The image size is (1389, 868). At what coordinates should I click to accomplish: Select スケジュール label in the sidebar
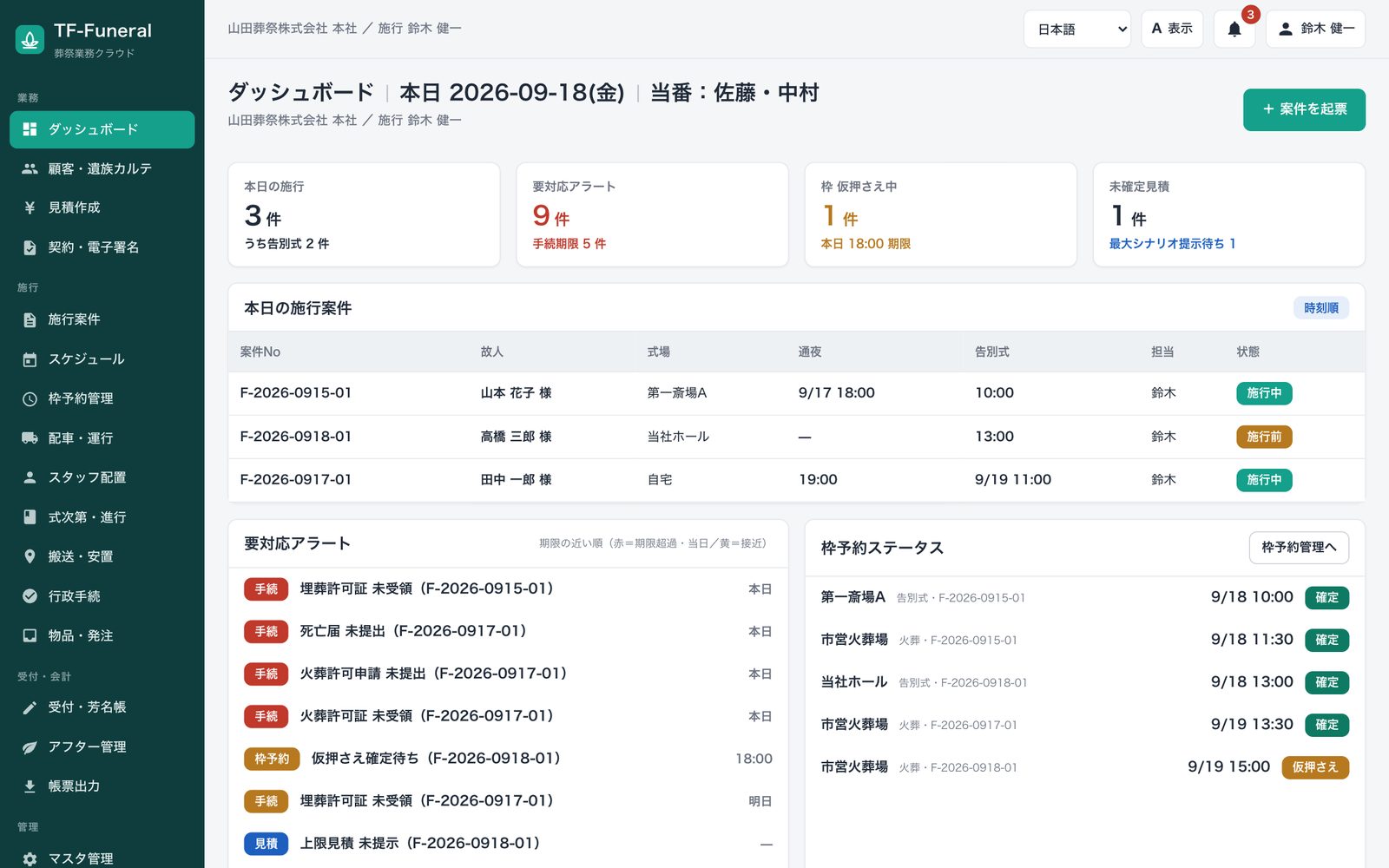point(86,359)
